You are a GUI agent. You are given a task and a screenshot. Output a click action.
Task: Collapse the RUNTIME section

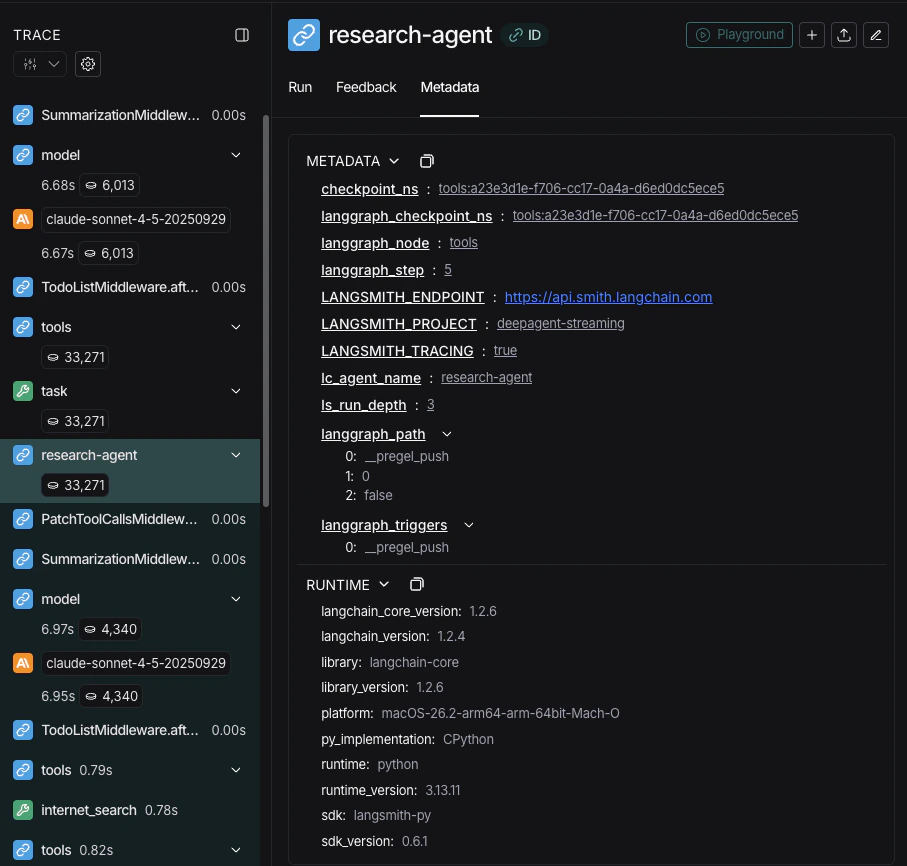(384, 584)
